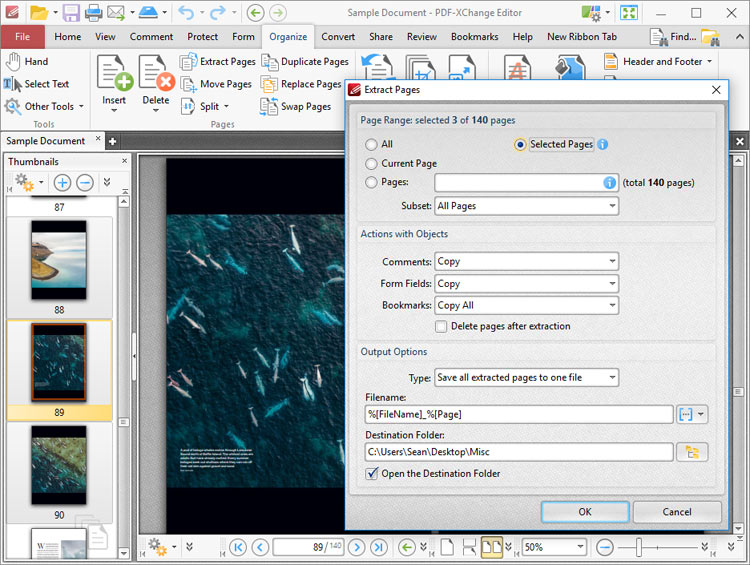This screenshot has width=750, height=565.
Task: Click the Swap Pages icon
Action: pos(269,106)
